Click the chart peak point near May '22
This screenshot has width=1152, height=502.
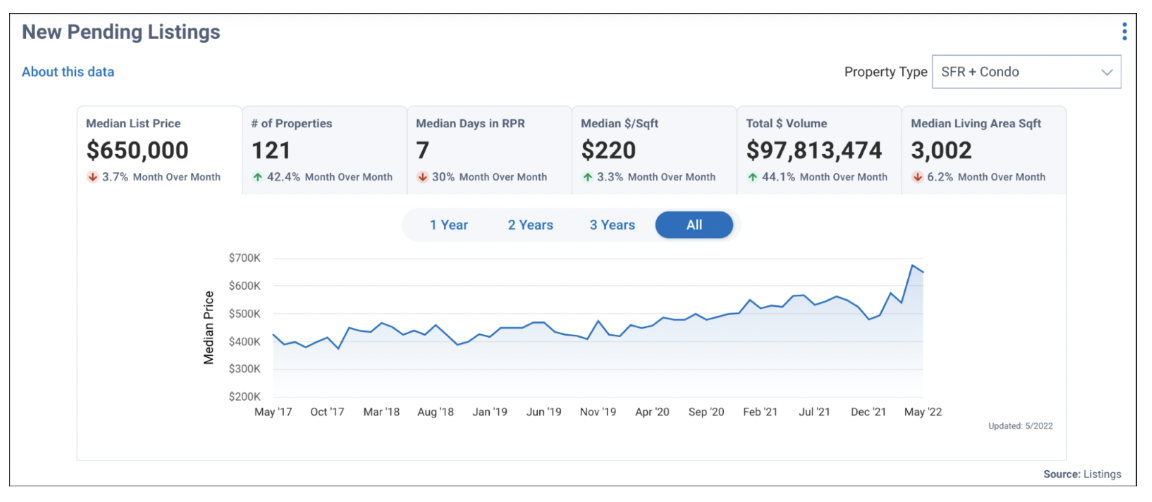(912, 265)
